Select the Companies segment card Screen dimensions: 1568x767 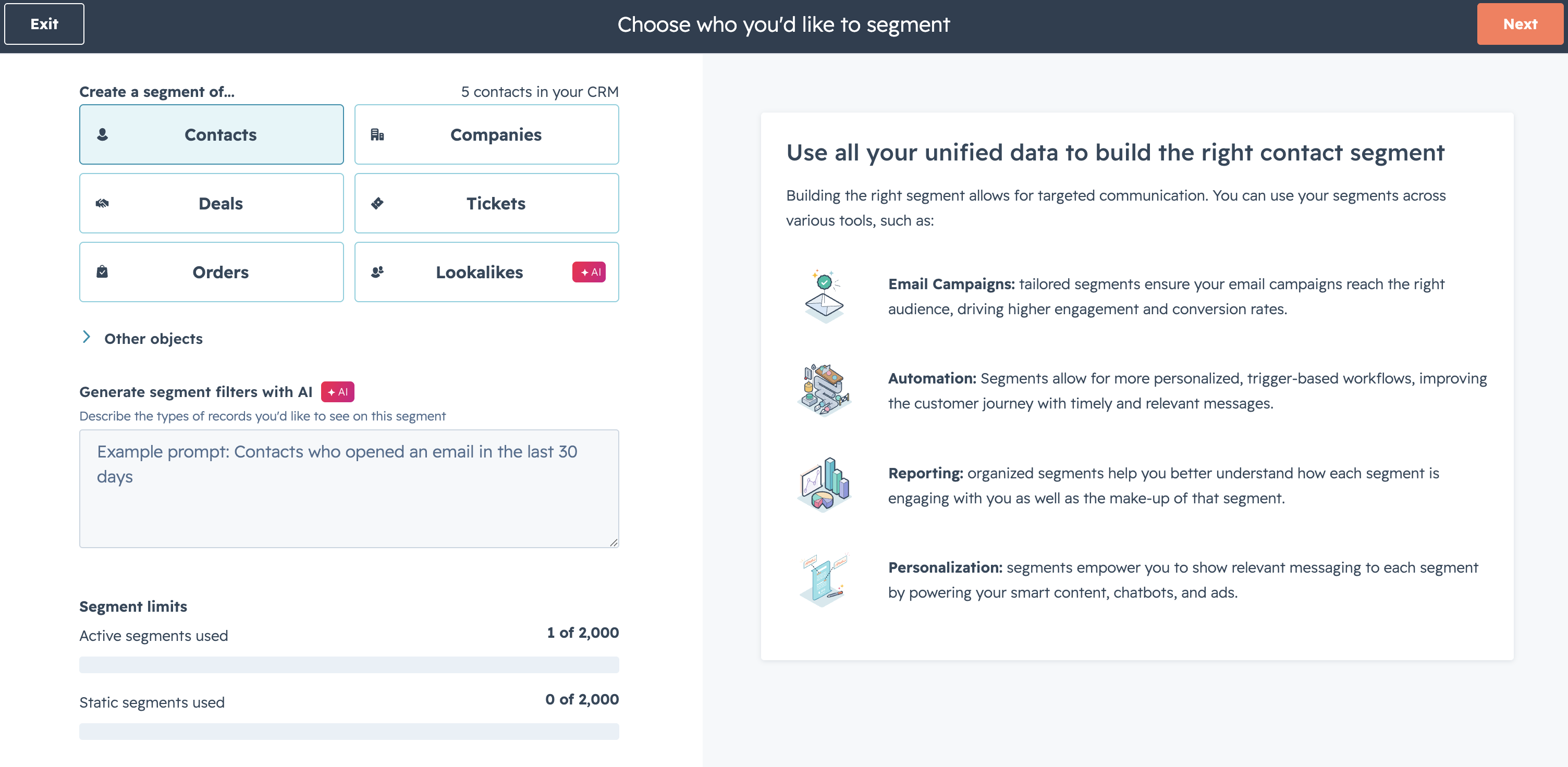[486, 134]
